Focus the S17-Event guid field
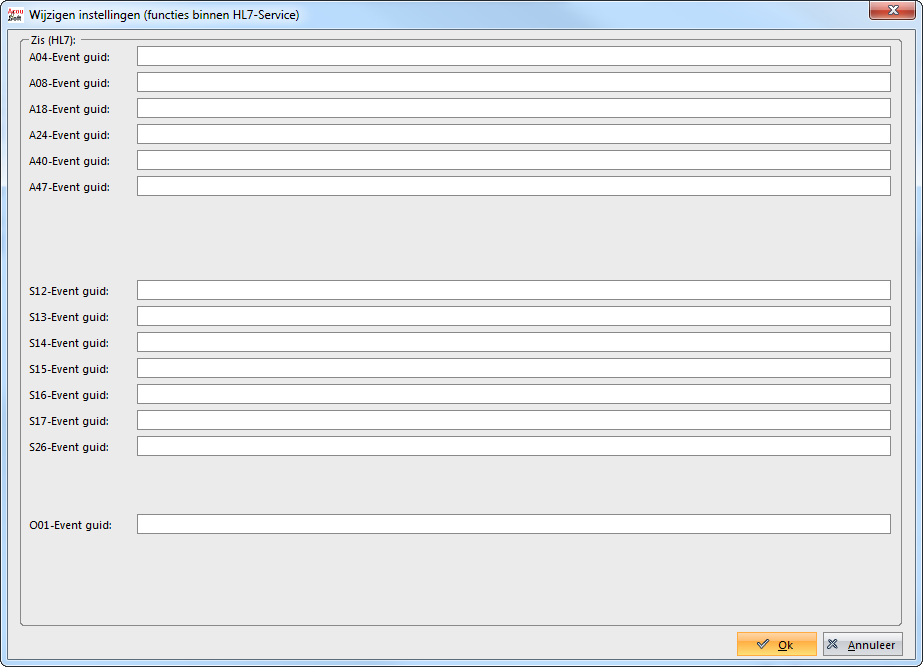 point(513,420)
